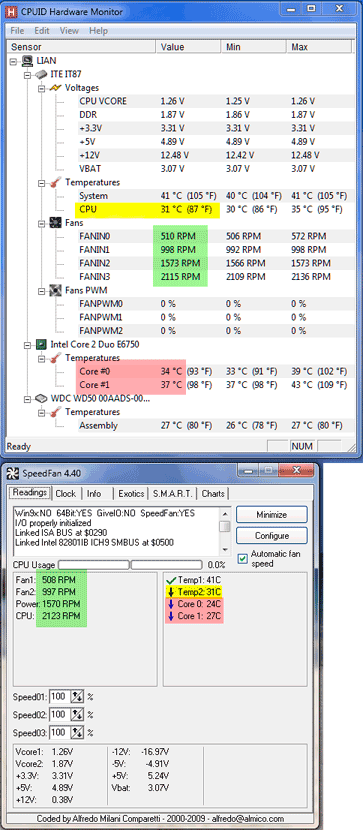Collapse the Fans PWM tree node
The width and height of the screenshot is (363, 830).
42,291
